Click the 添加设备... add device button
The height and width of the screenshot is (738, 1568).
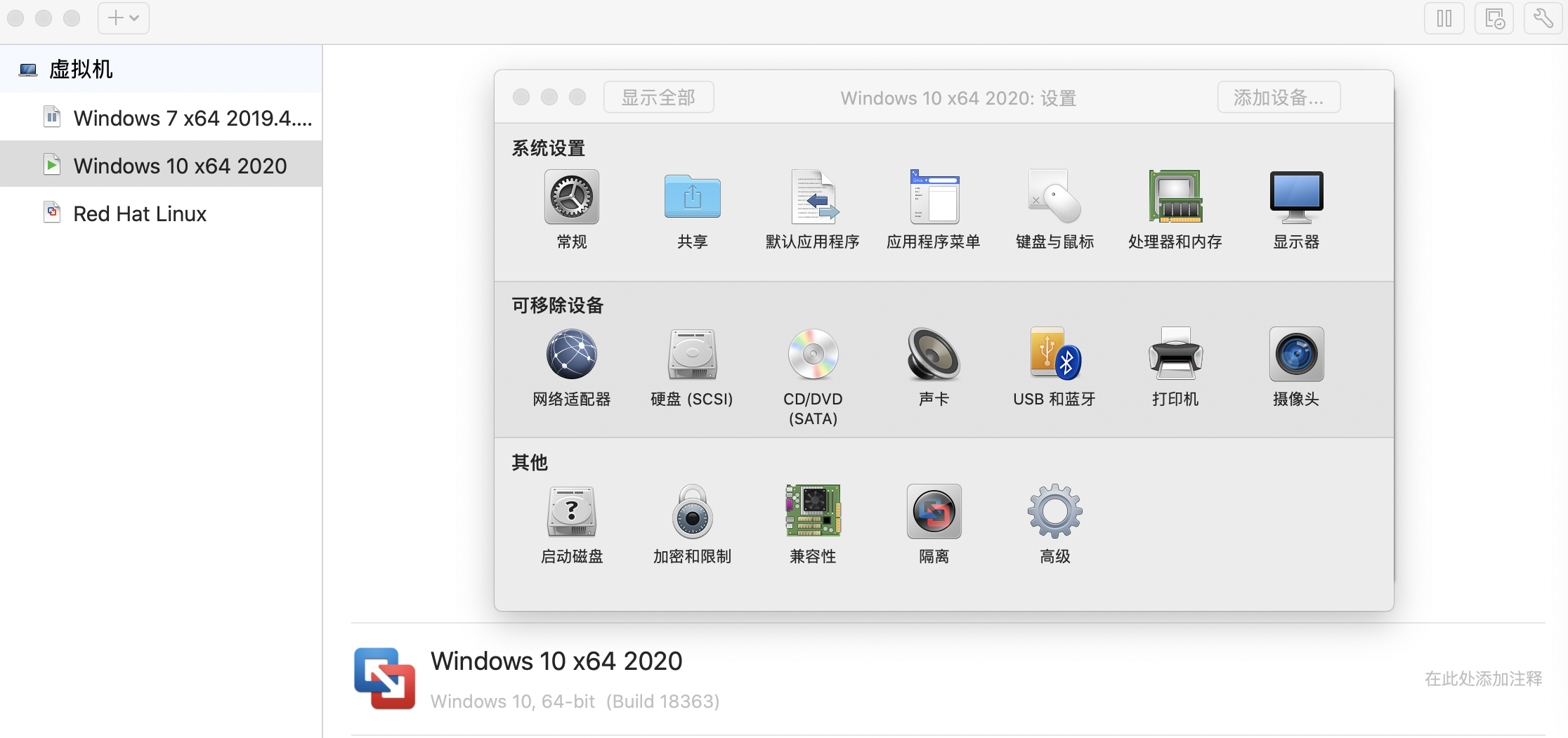[x=1279, y=97]
